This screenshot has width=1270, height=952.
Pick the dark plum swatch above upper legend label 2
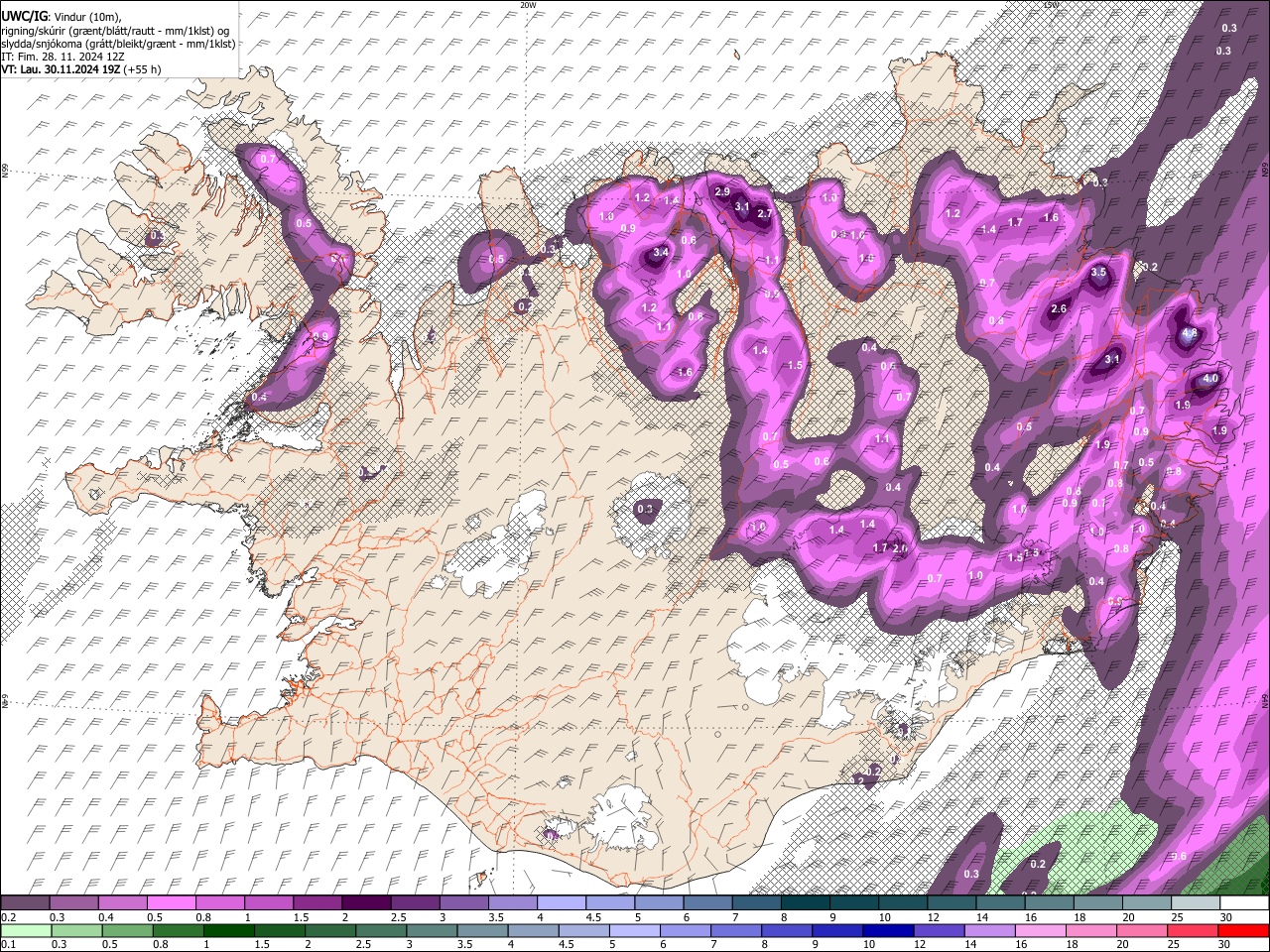[x=365, y=902]
